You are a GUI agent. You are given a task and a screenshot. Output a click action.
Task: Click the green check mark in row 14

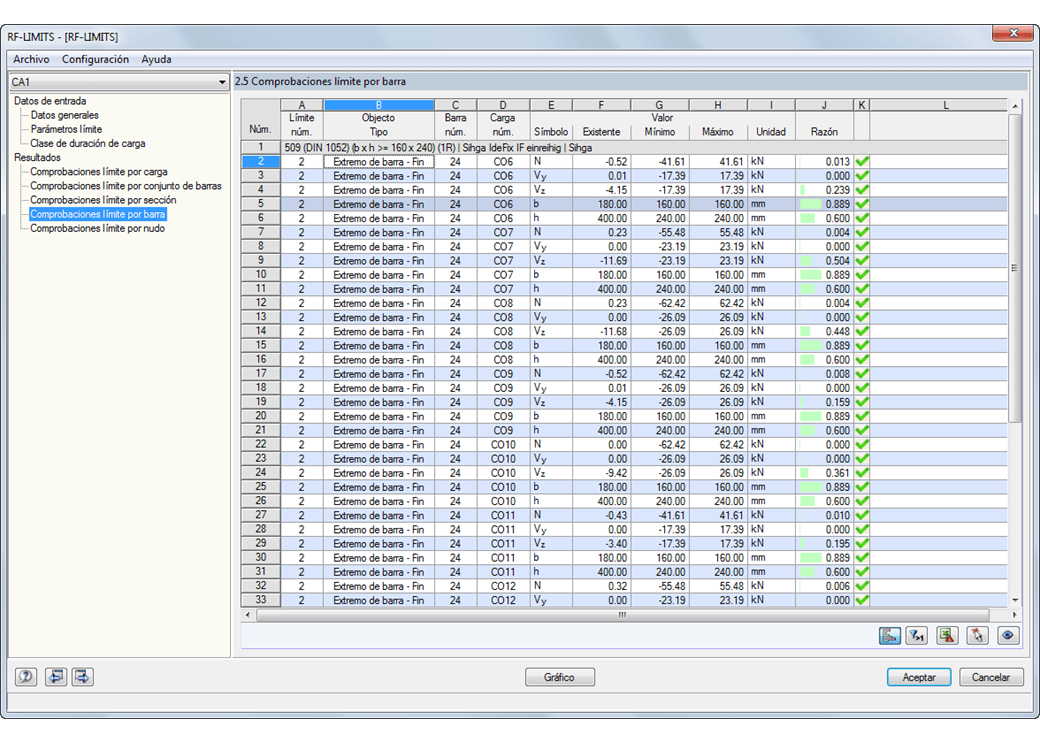862,332
